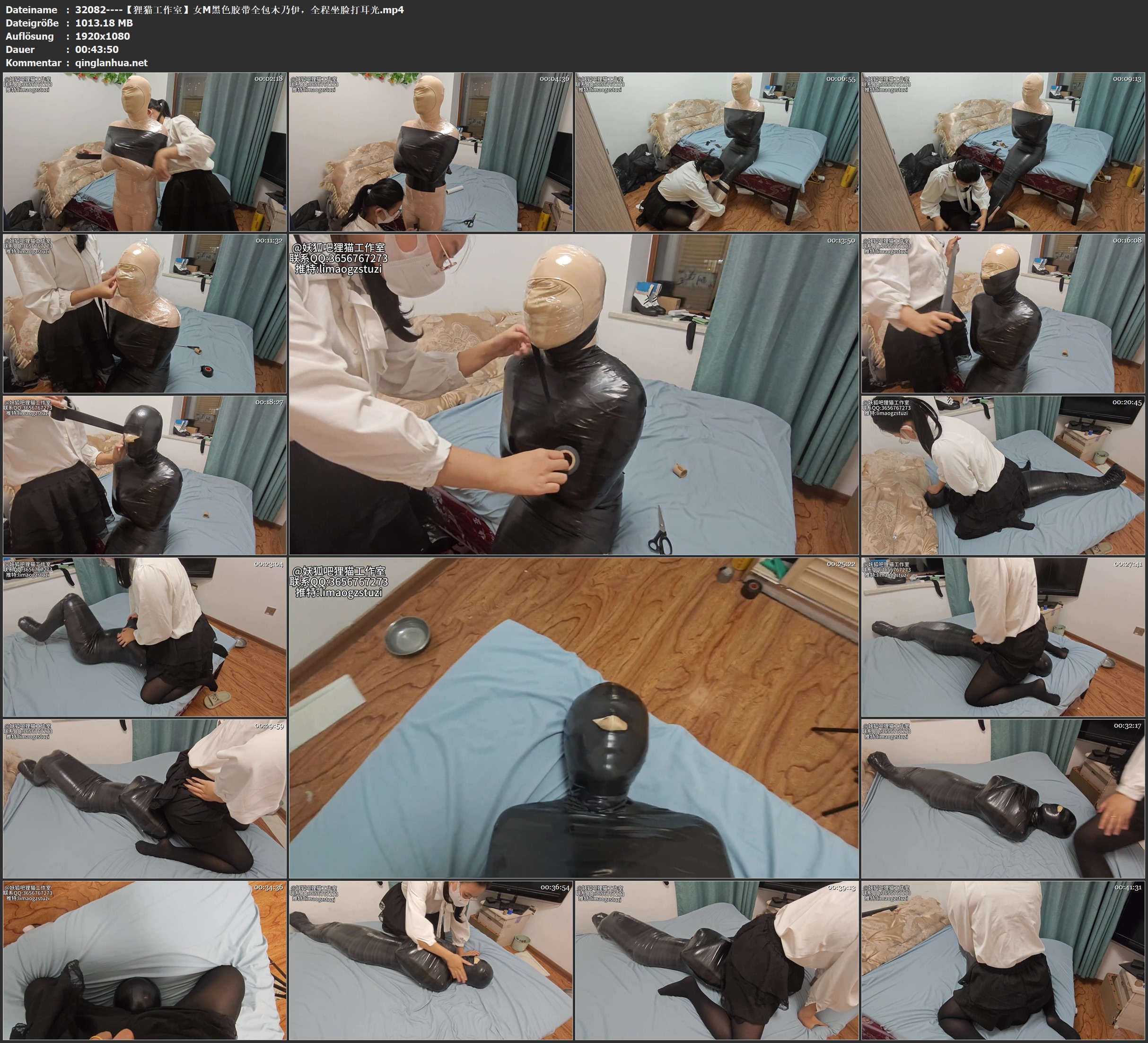Click the Dateiname filename text
Image resolution: width=1148 pixels, height=1043 pixels.
pos(239,9)
